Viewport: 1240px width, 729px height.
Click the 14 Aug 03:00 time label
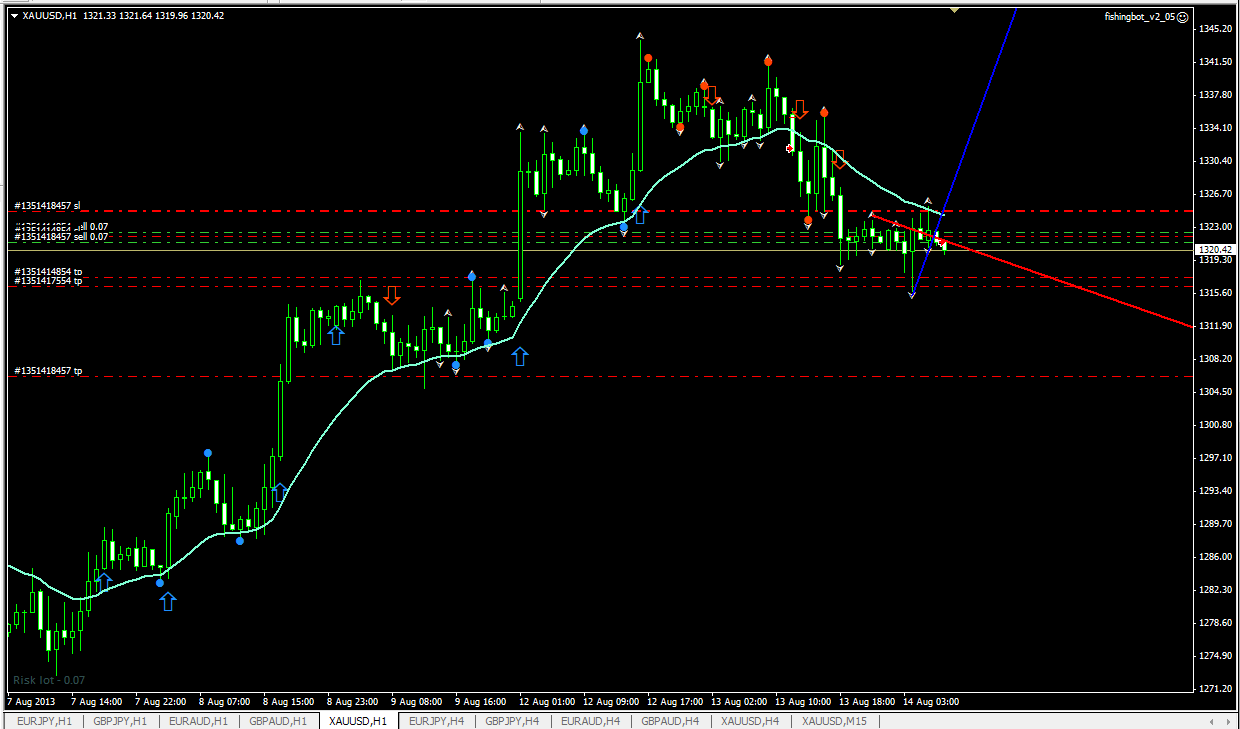coord(931,701)
